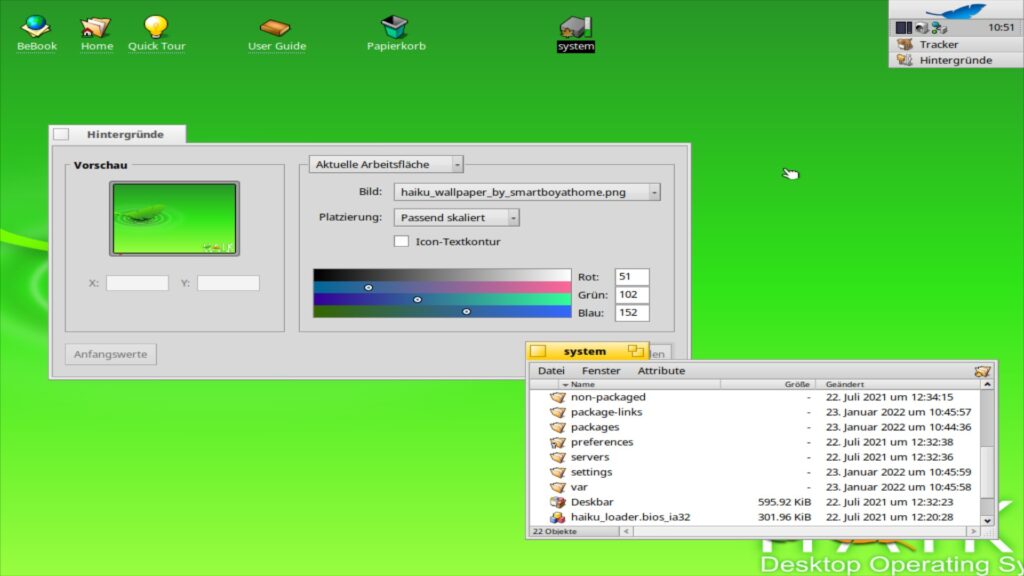Image resolution: width=1024 pixels, height=576 pixels.
Task: Click the Anfangswerte button
Action: [x=110, y=354]
